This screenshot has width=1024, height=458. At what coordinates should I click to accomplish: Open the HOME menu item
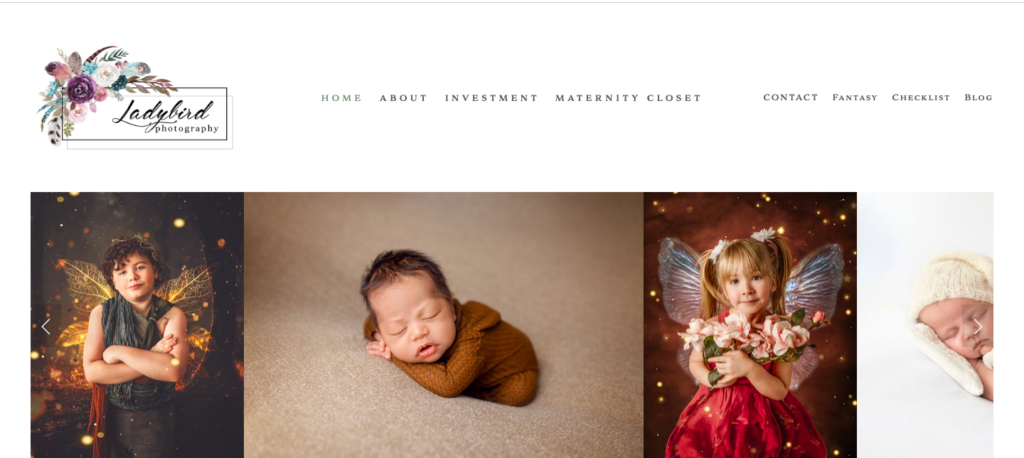tap(342, 98)
